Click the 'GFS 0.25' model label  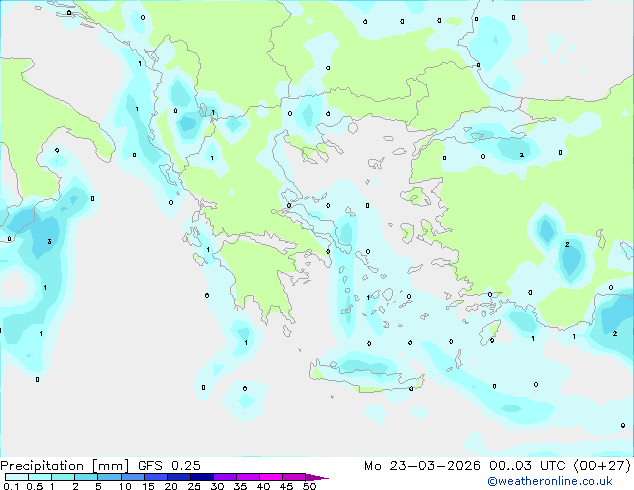[169, 466]
